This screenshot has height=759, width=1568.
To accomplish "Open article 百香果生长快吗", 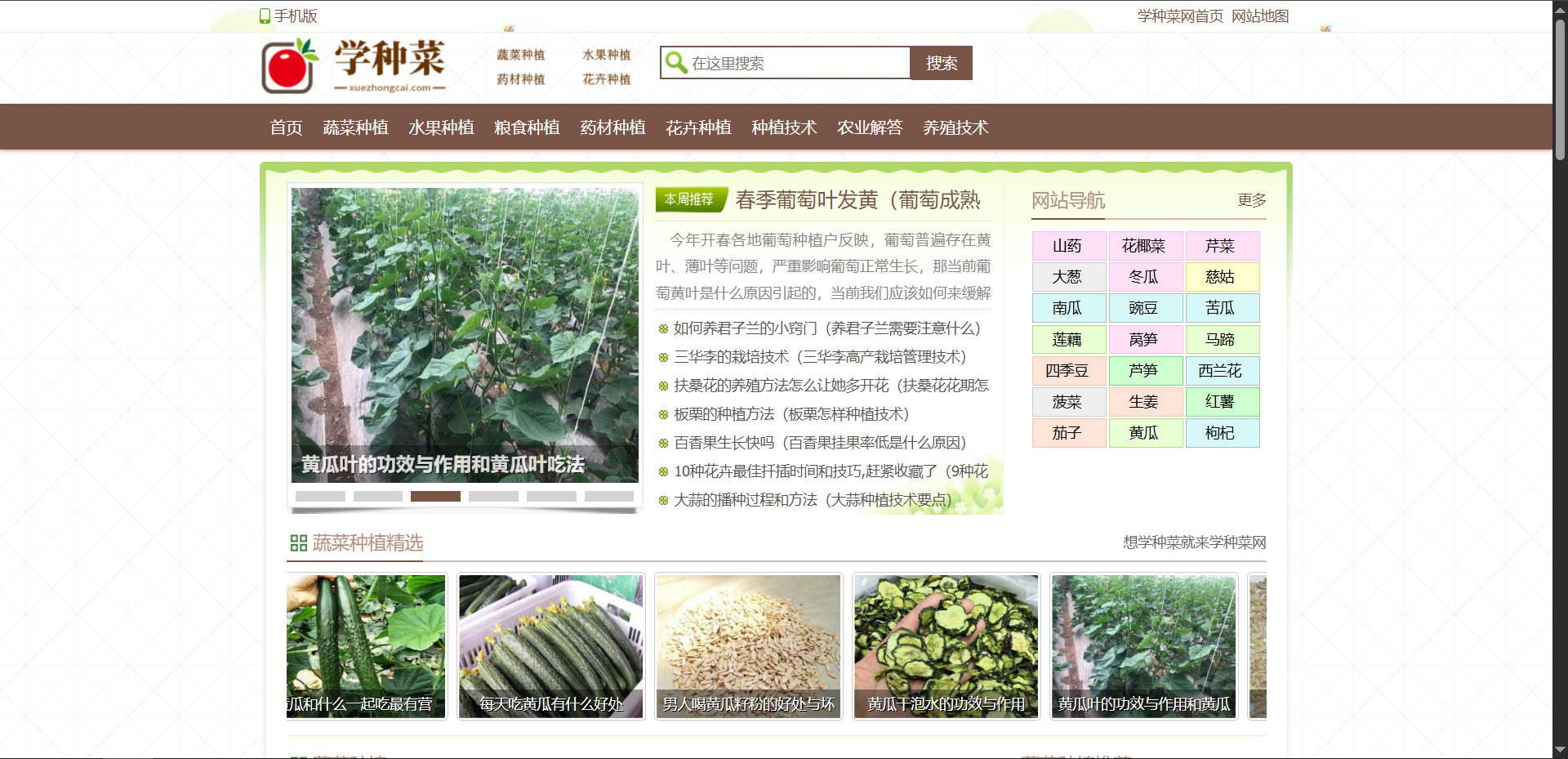I will tap(820, 443).
